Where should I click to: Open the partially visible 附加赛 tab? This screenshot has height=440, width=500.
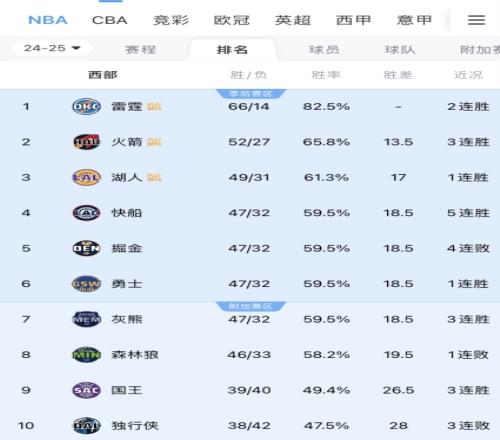(480, 50)
